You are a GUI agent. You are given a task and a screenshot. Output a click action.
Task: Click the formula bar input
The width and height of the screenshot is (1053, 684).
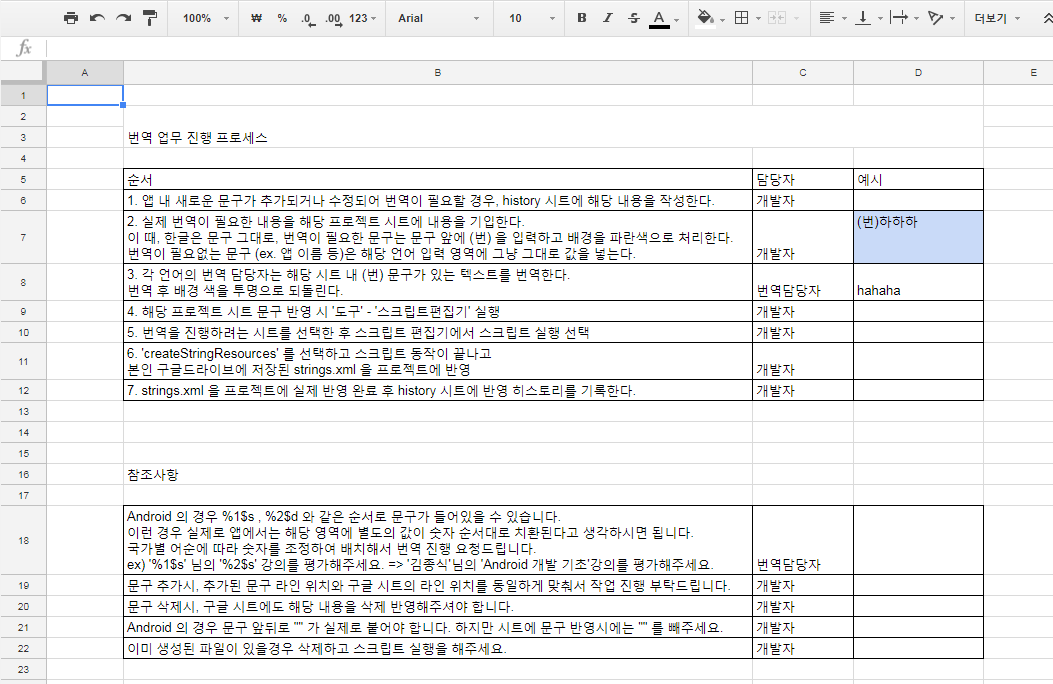point(547,48)
